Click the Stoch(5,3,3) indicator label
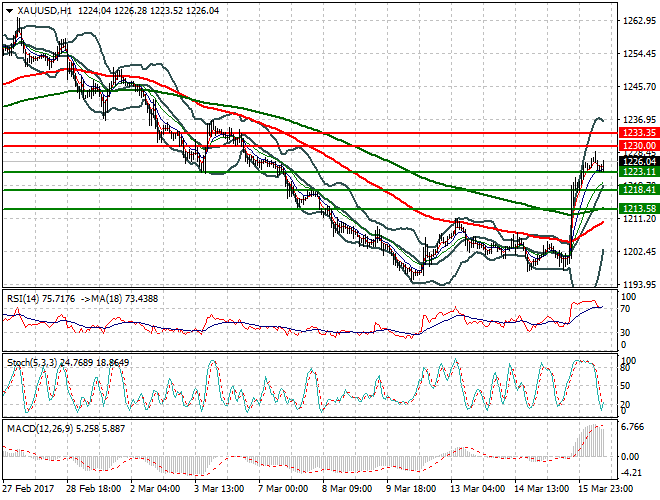Viewport: 660px width, 500px height. coord(32,361)
